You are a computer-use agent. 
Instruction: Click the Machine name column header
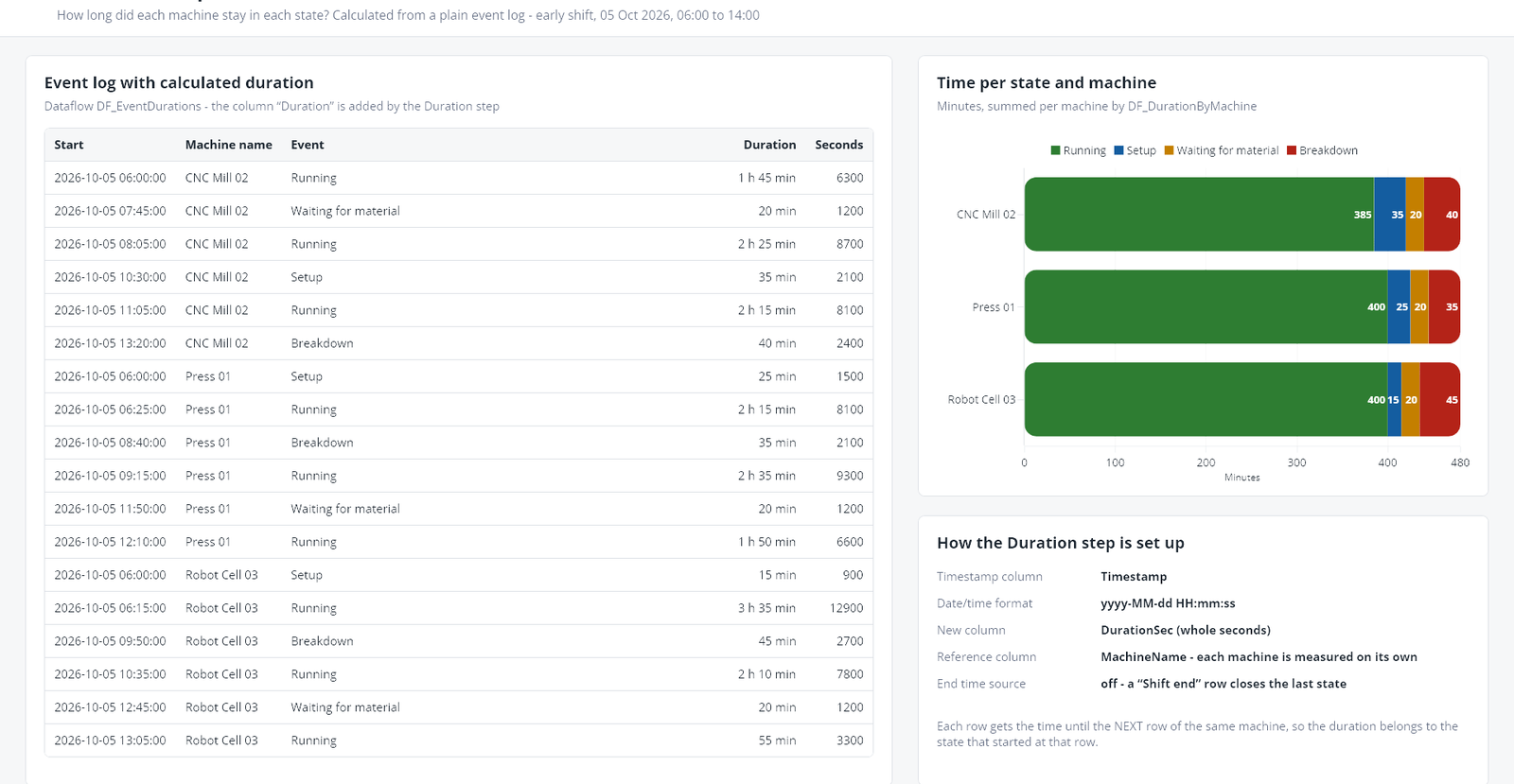(x=229, y=145)
